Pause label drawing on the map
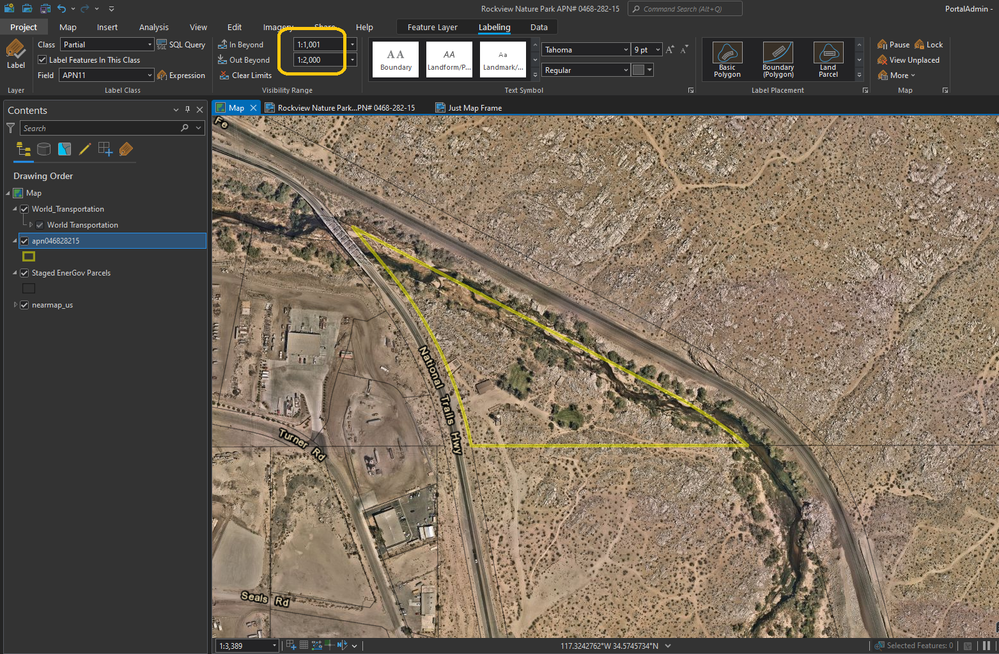The image size is (999, 654). pyautogui.click(x=893, y=45)
